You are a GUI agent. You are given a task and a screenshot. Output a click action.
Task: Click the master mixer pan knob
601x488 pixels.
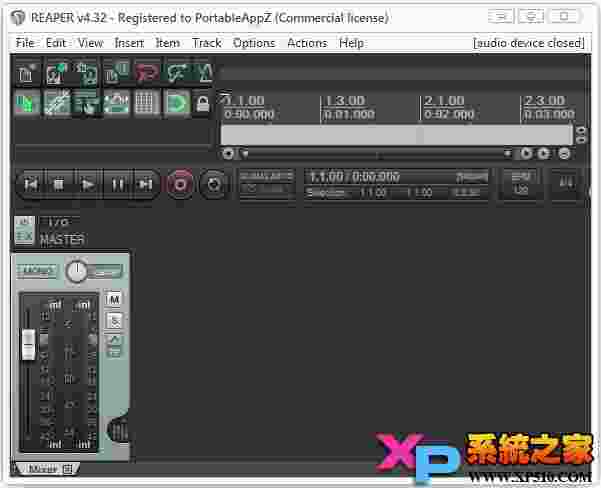pos(76,271)
